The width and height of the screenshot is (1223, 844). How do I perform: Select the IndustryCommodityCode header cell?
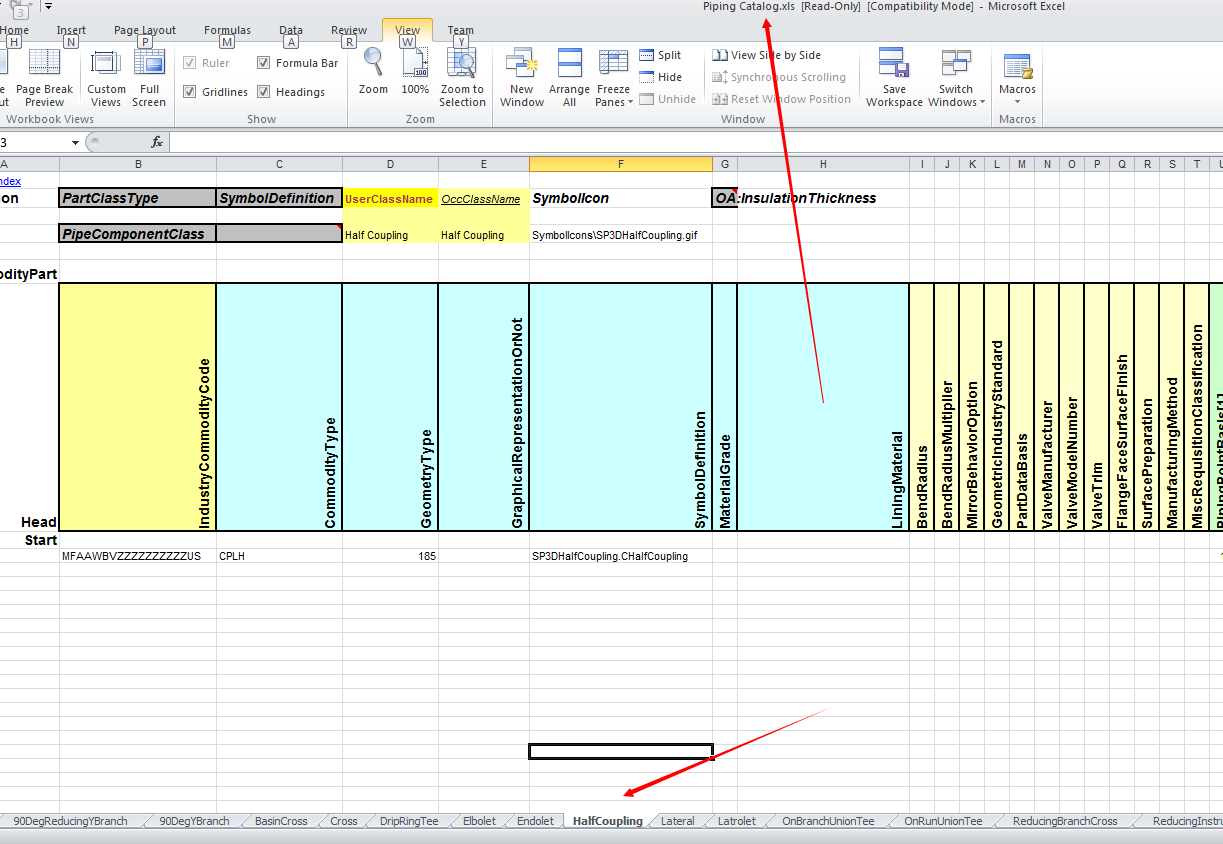(x=138, y=407)
